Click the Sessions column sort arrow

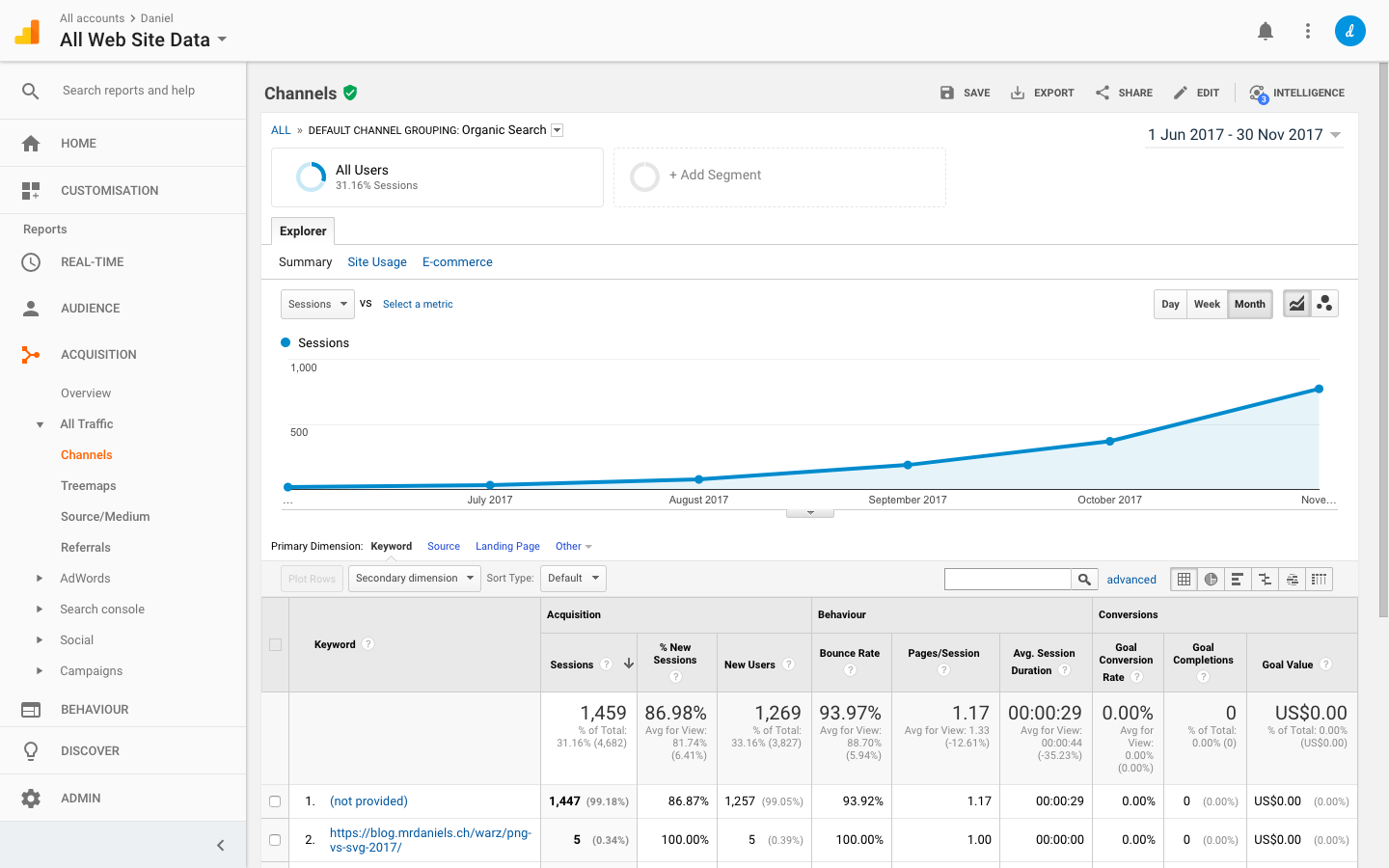tap(629, 664)
